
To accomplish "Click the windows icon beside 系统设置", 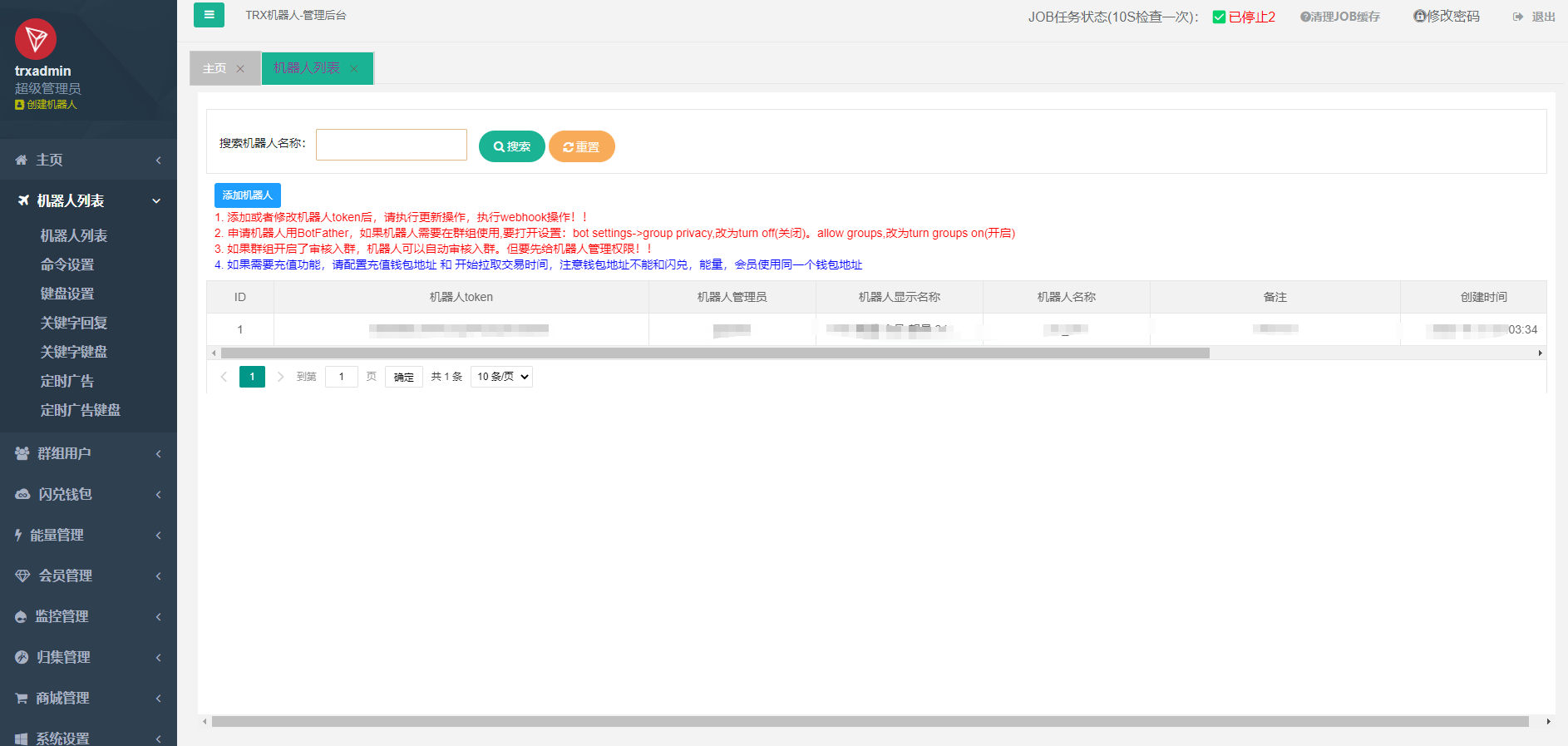I will point(22,739).
